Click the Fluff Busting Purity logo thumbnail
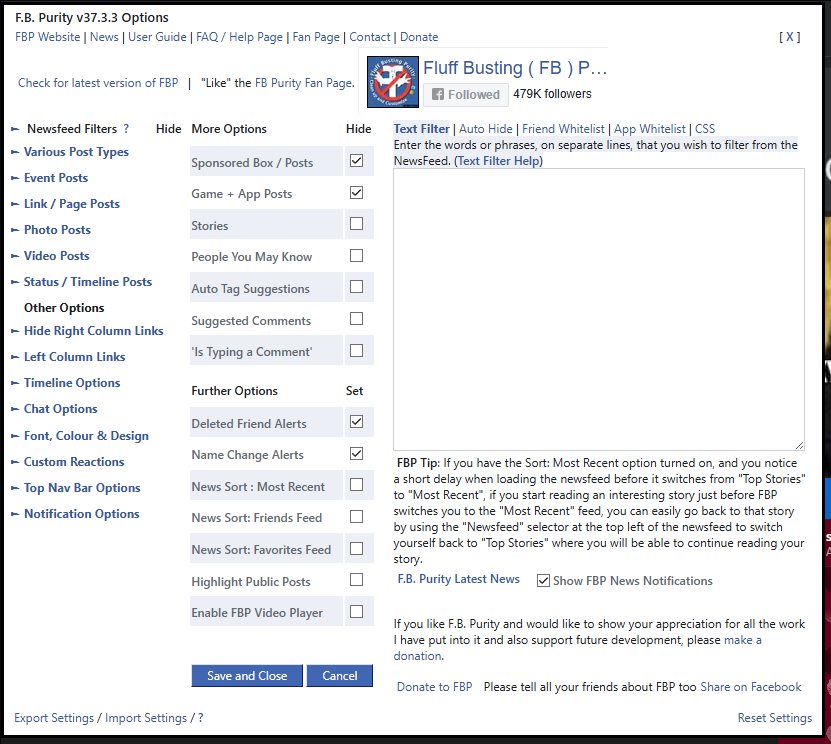This screenshot has height=744, width=831. coord(393,82)
